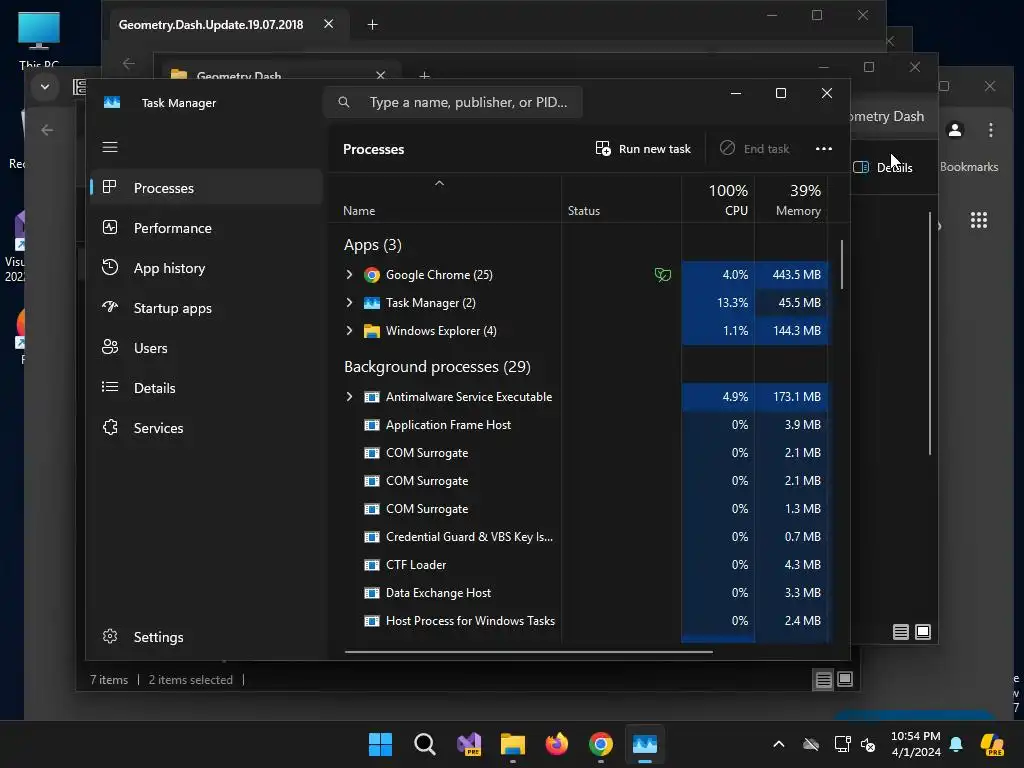The image size is (1024, 768).
Task: Click the End task button
Action: [754, 149]
